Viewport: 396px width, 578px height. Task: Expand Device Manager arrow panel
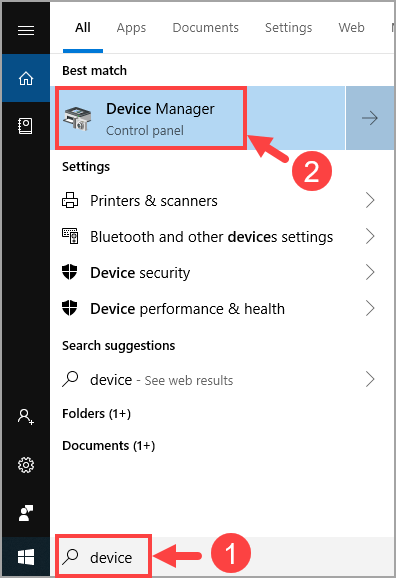tap(370, 118)
